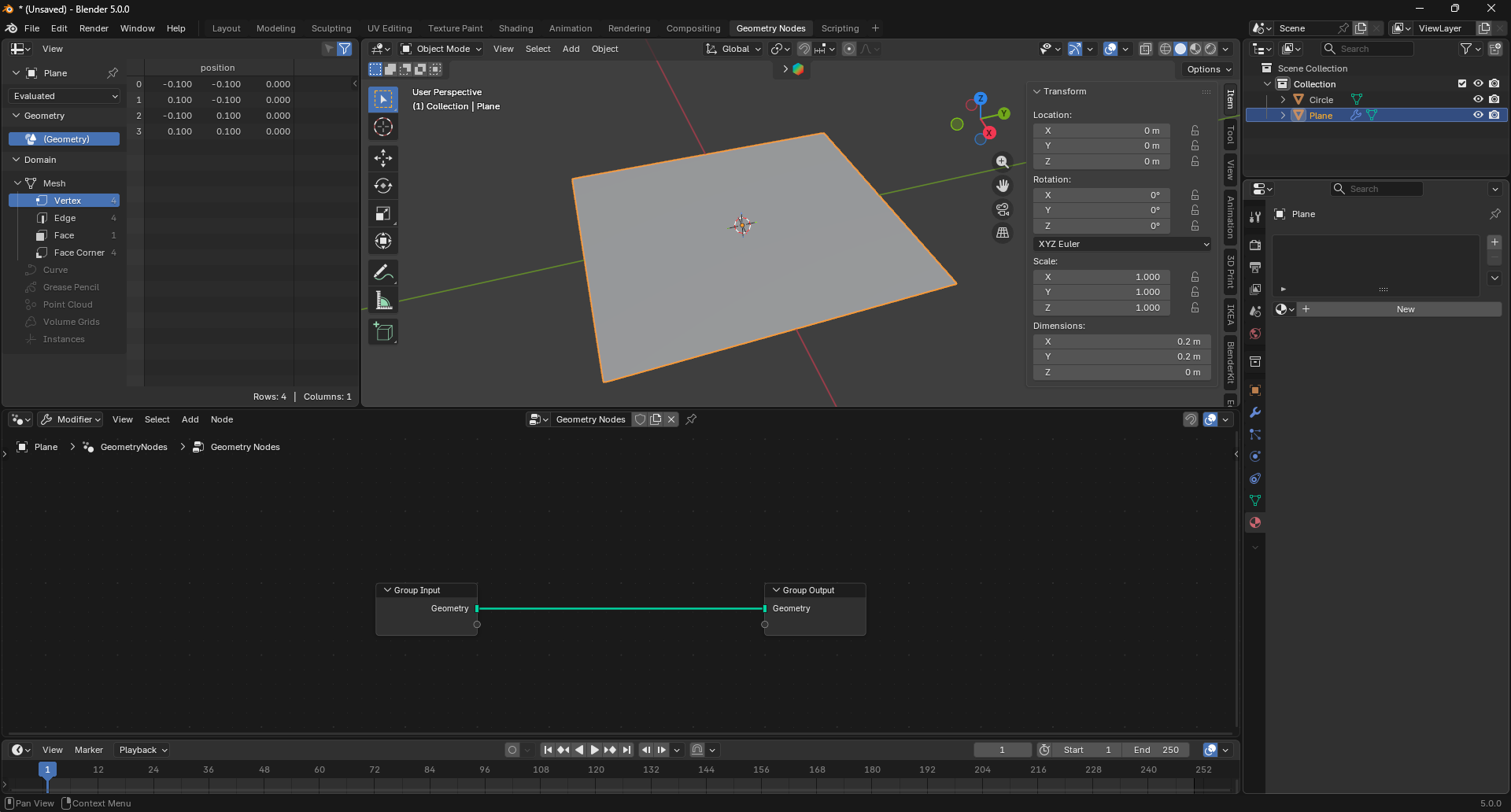This screenshot has height=812, width=1511.
Task: Select the Annotate pencil tool
Action: tap(383, 273)
